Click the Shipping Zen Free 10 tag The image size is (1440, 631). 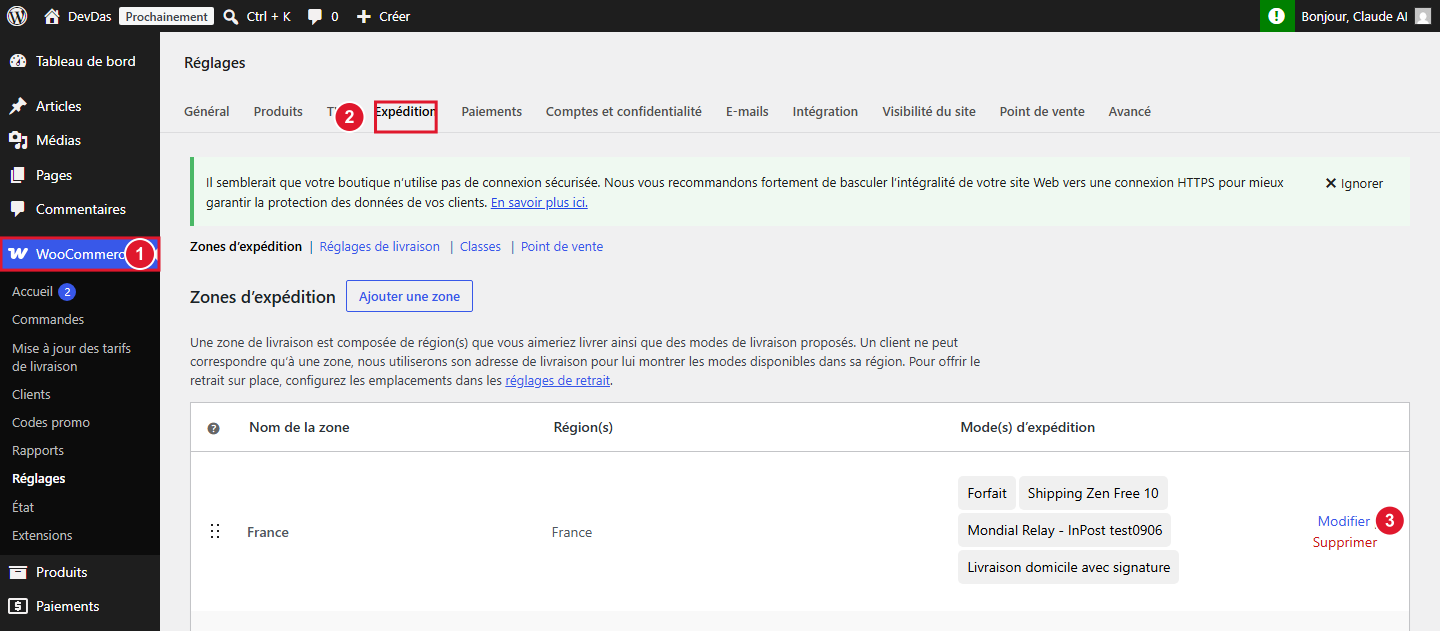(x=1093, y=493)
